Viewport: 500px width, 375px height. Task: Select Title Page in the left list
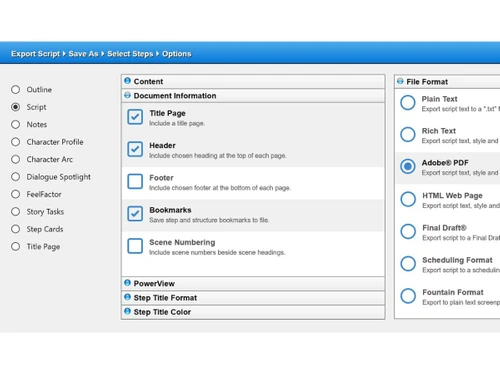(x=15, y=247)
